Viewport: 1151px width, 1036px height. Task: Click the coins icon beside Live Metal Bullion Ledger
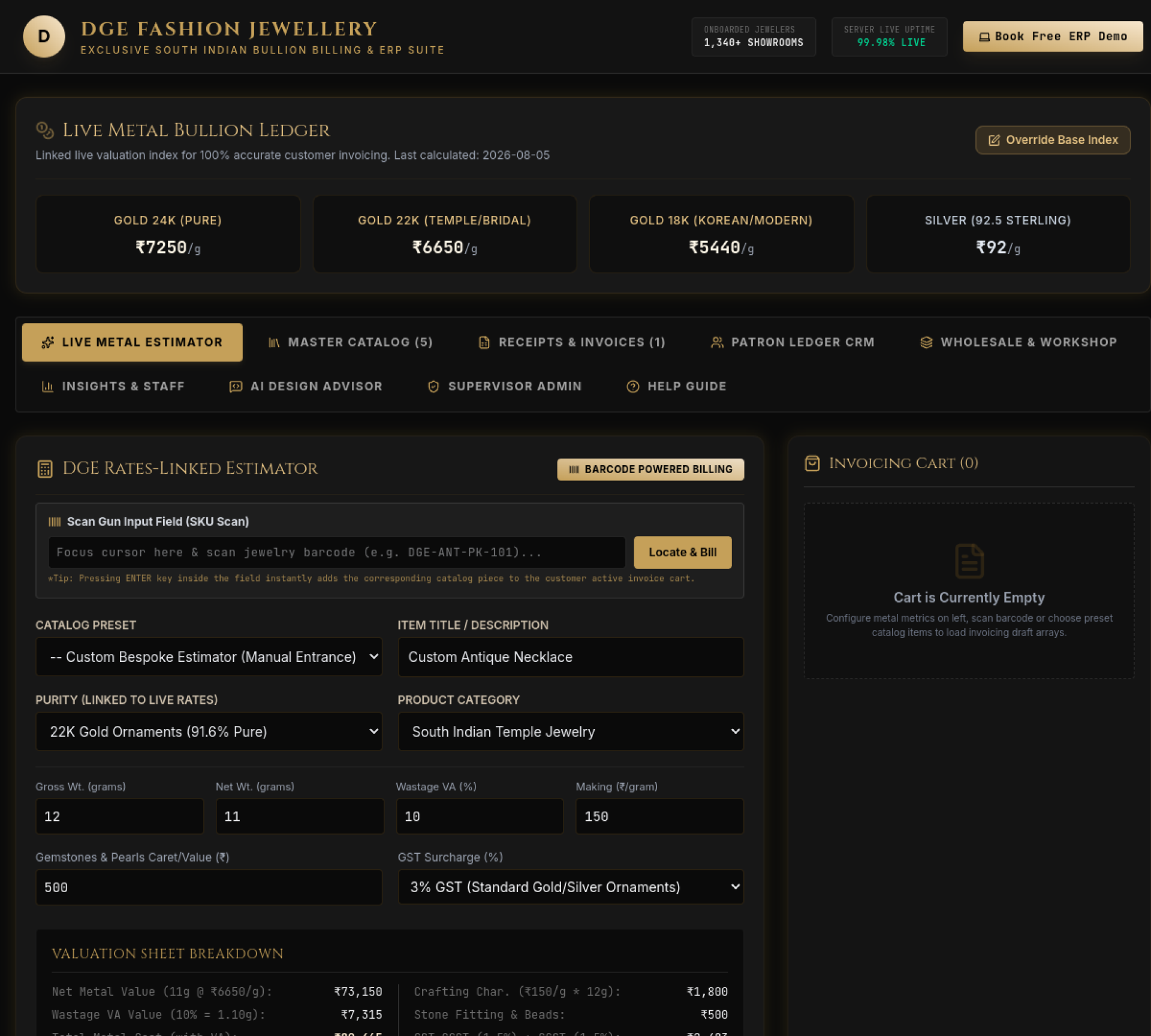[x=45, y=129]
